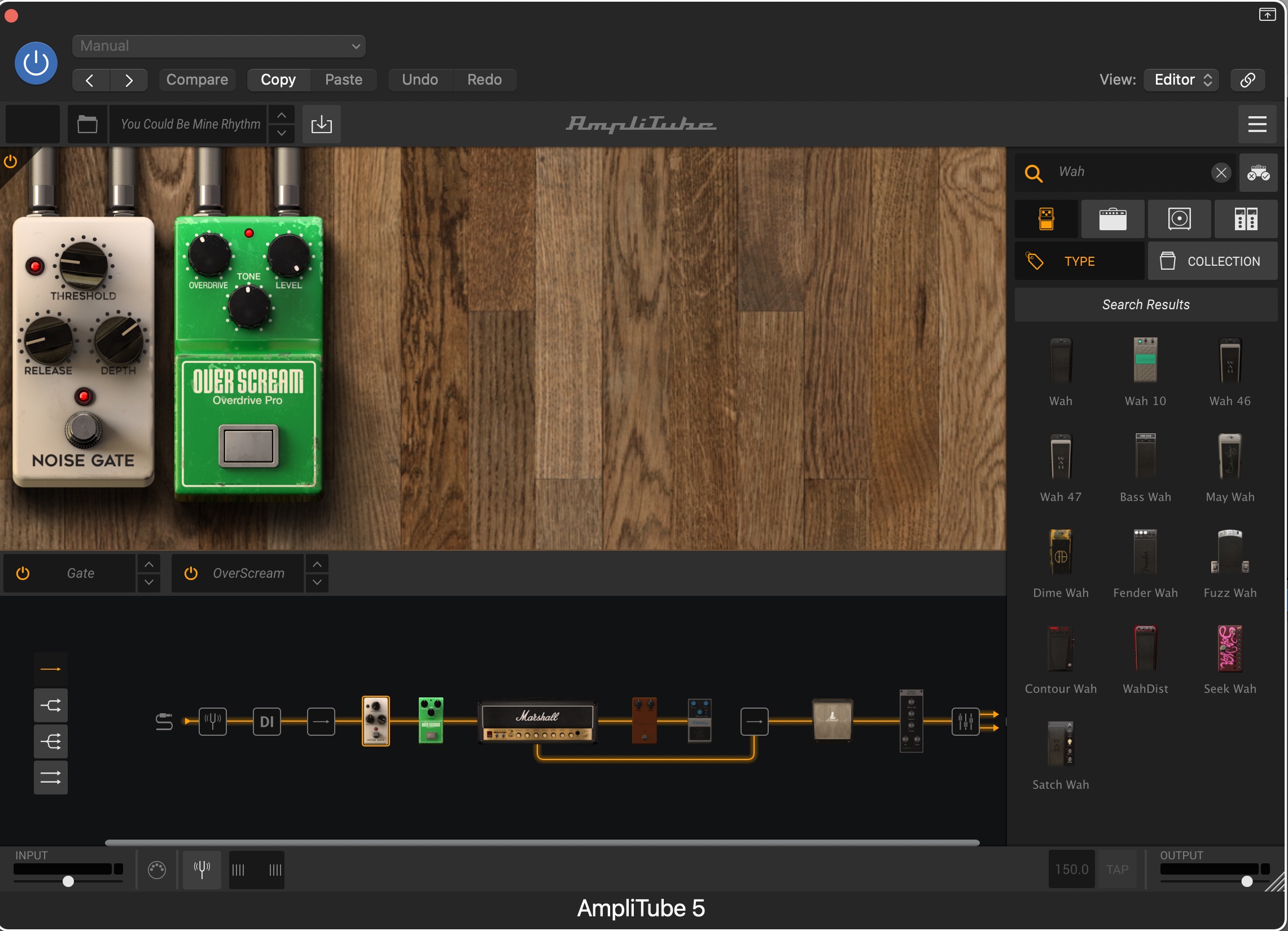1288x931 pixels.
Task: Click the DI block in signal chain
Action: pyautogui.click(x=267, y=722)
